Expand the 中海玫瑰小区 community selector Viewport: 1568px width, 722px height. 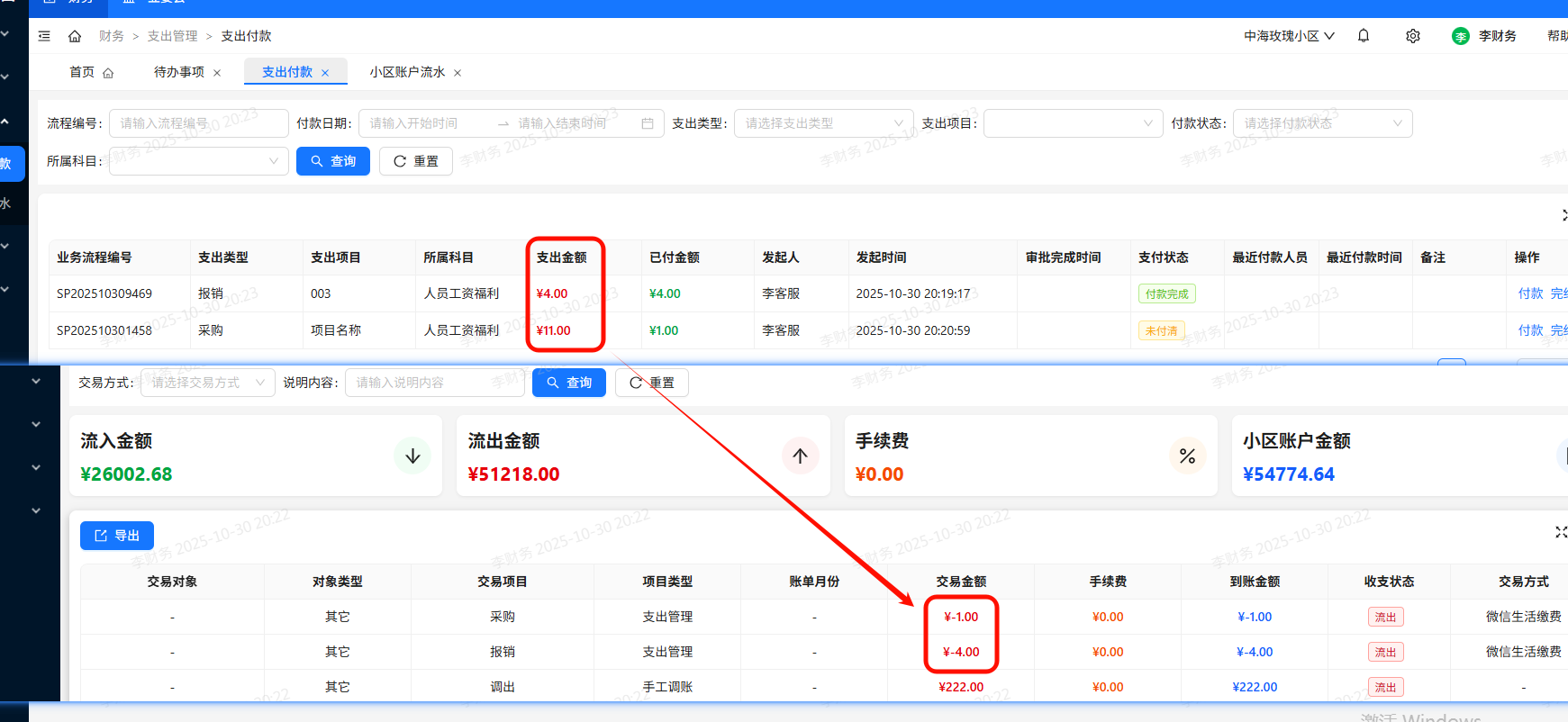pos(1289,36)
